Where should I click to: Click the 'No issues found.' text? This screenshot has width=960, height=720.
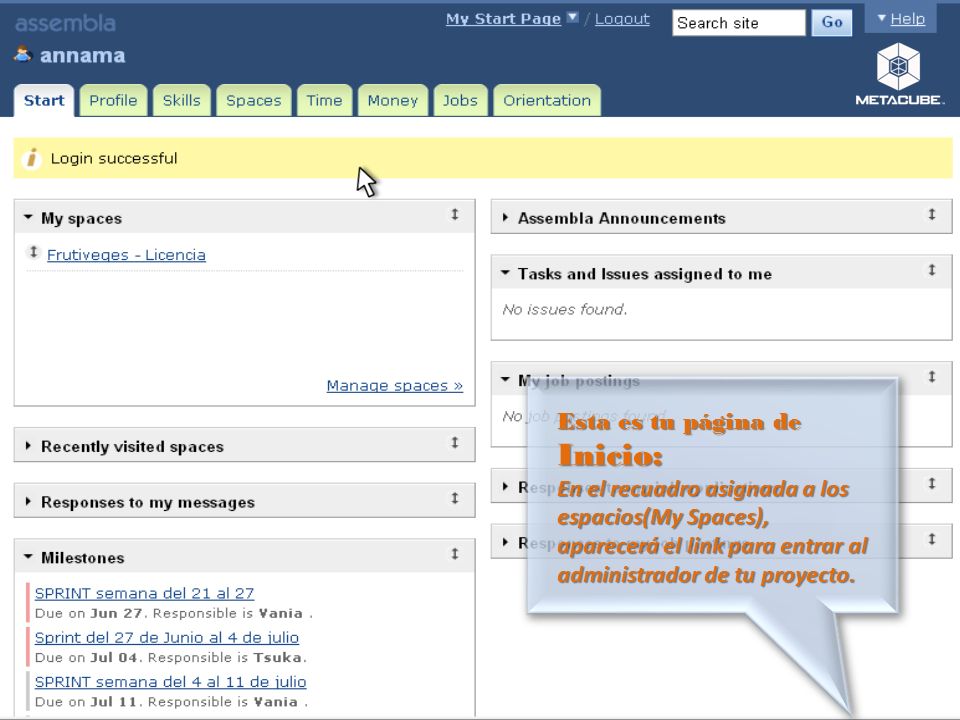click(x=564, y=309)
